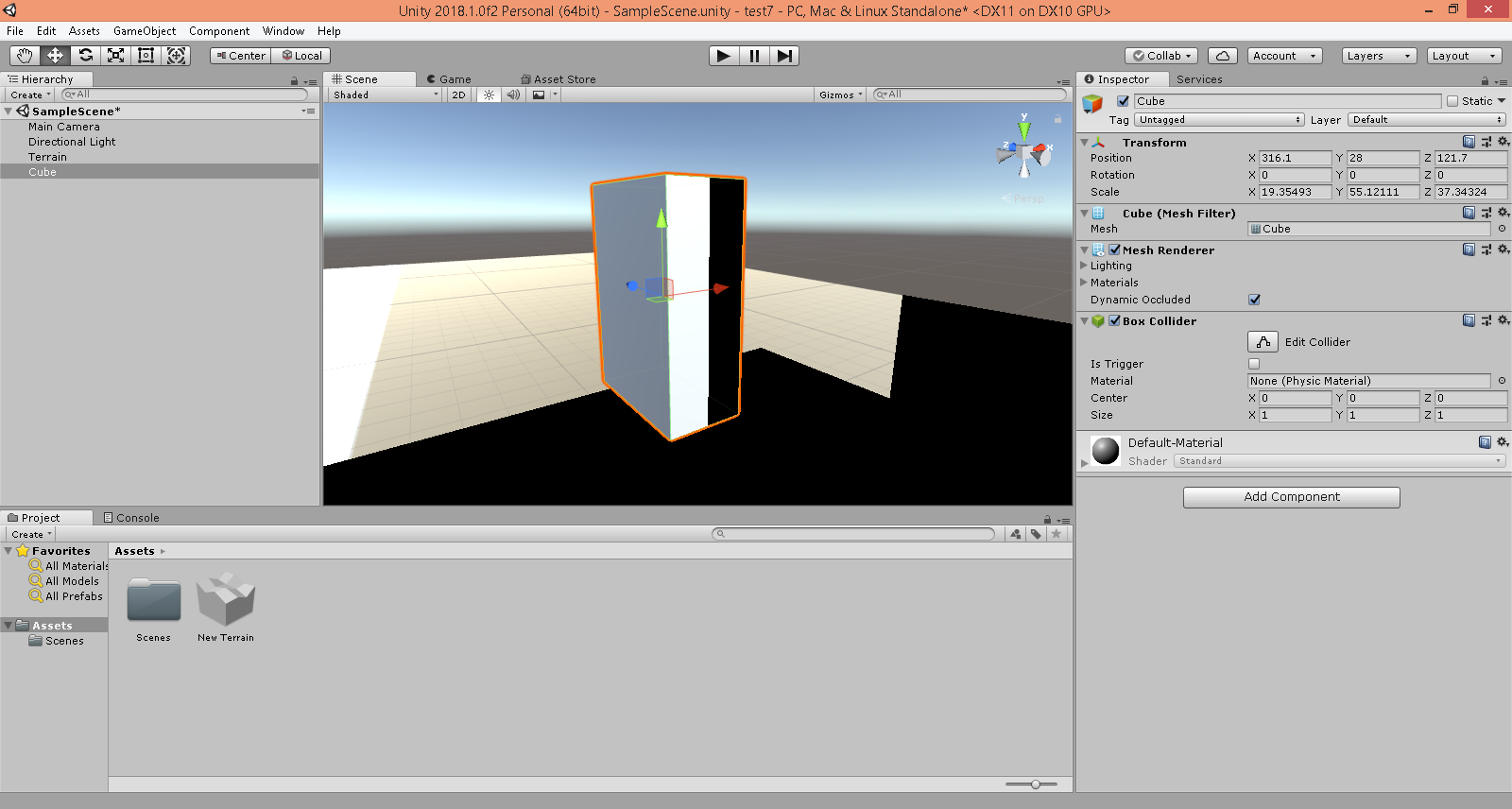1512x809 pixels.
Task: Toggle pivot Center mode
Action: pyautogui.click(x=241, y=56)
